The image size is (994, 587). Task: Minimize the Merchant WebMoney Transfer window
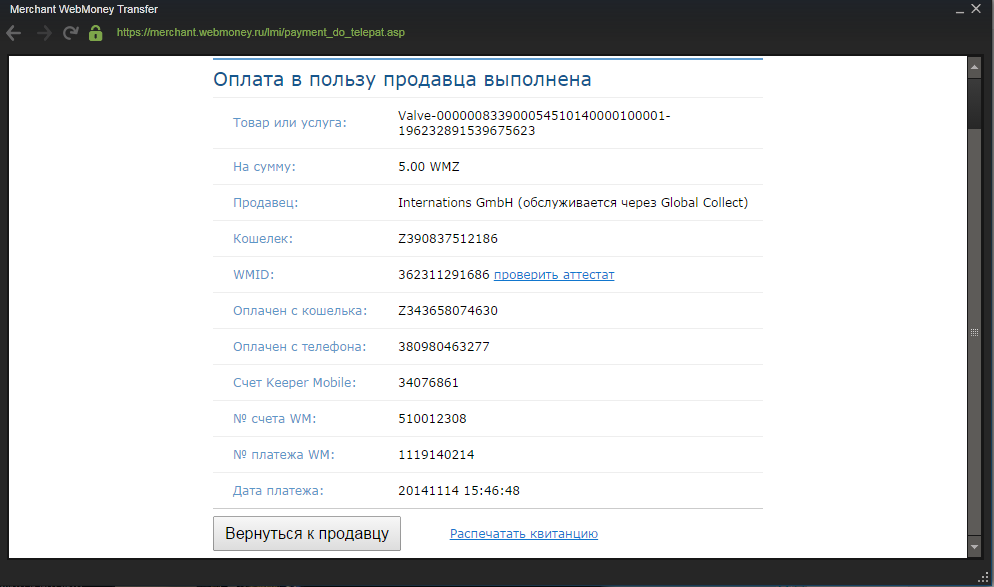pos(960,10)
